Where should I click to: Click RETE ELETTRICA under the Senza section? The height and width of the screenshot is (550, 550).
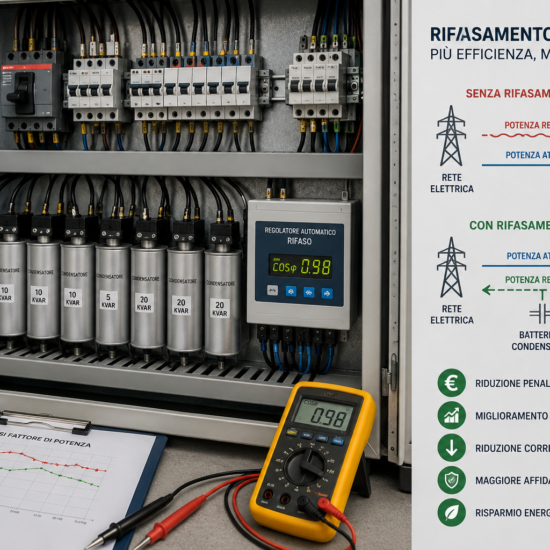coord(452,183)
